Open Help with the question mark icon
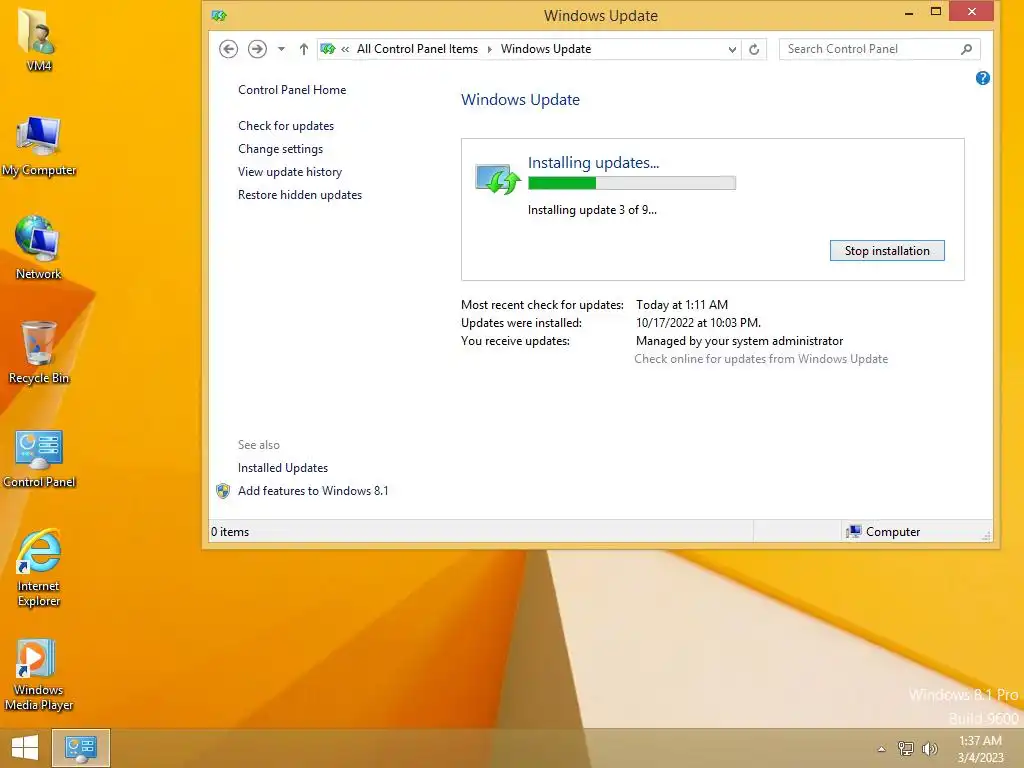 (x=982, y=78)
